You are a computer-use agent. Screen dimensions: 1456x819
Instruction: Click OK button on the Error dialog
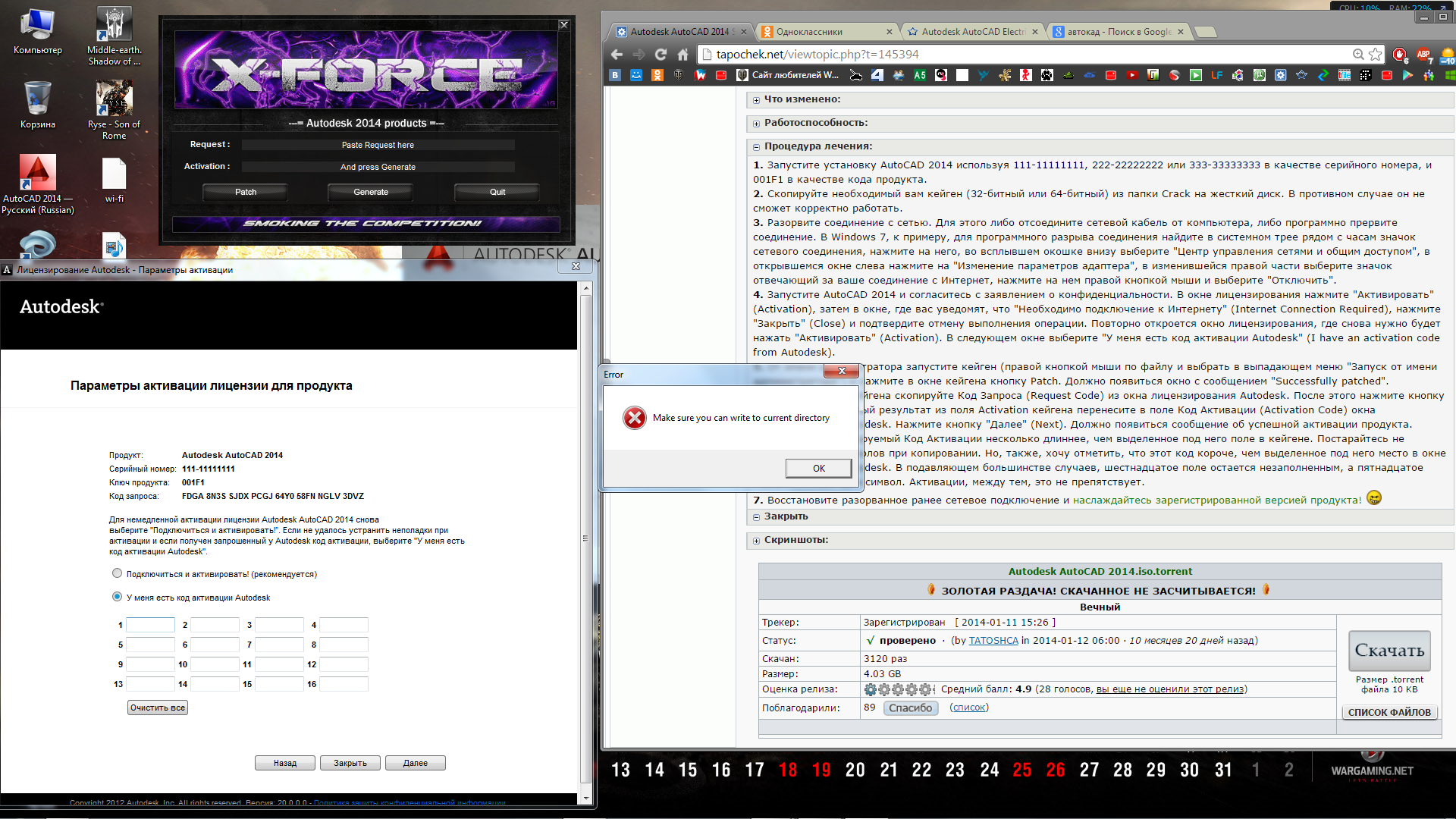point(818,468)
